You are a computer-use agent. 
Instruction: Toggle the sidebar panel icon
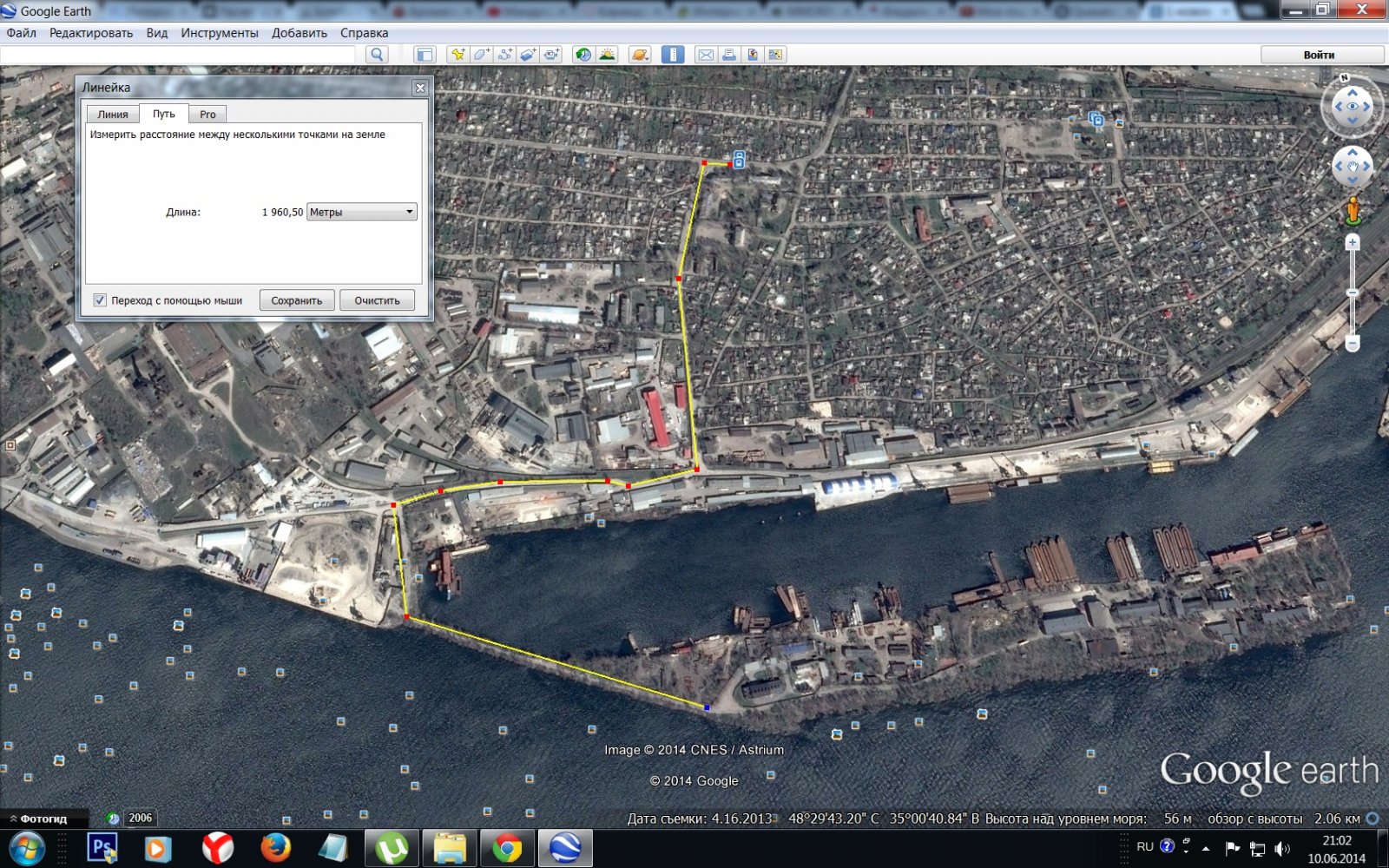[x=425, y=54]
